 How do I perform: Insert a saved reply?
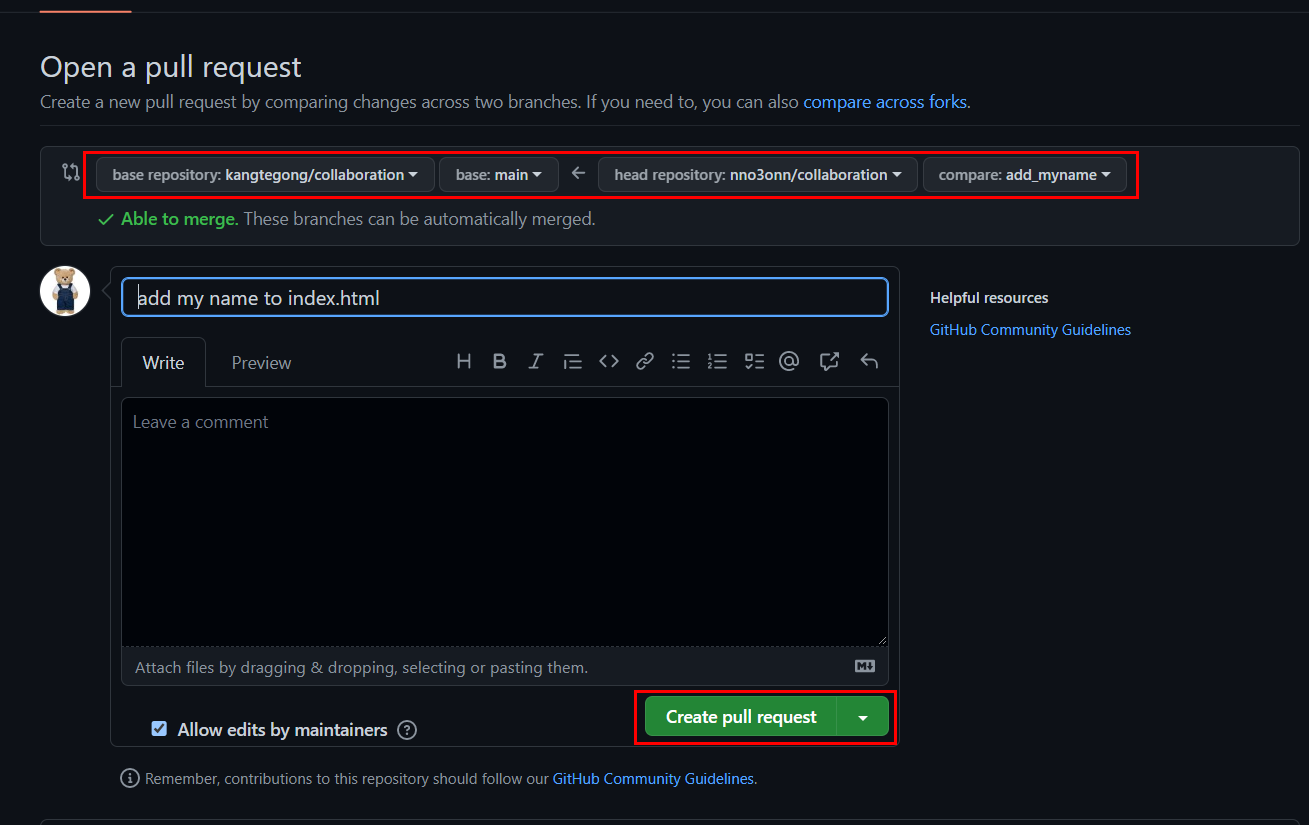869,362
